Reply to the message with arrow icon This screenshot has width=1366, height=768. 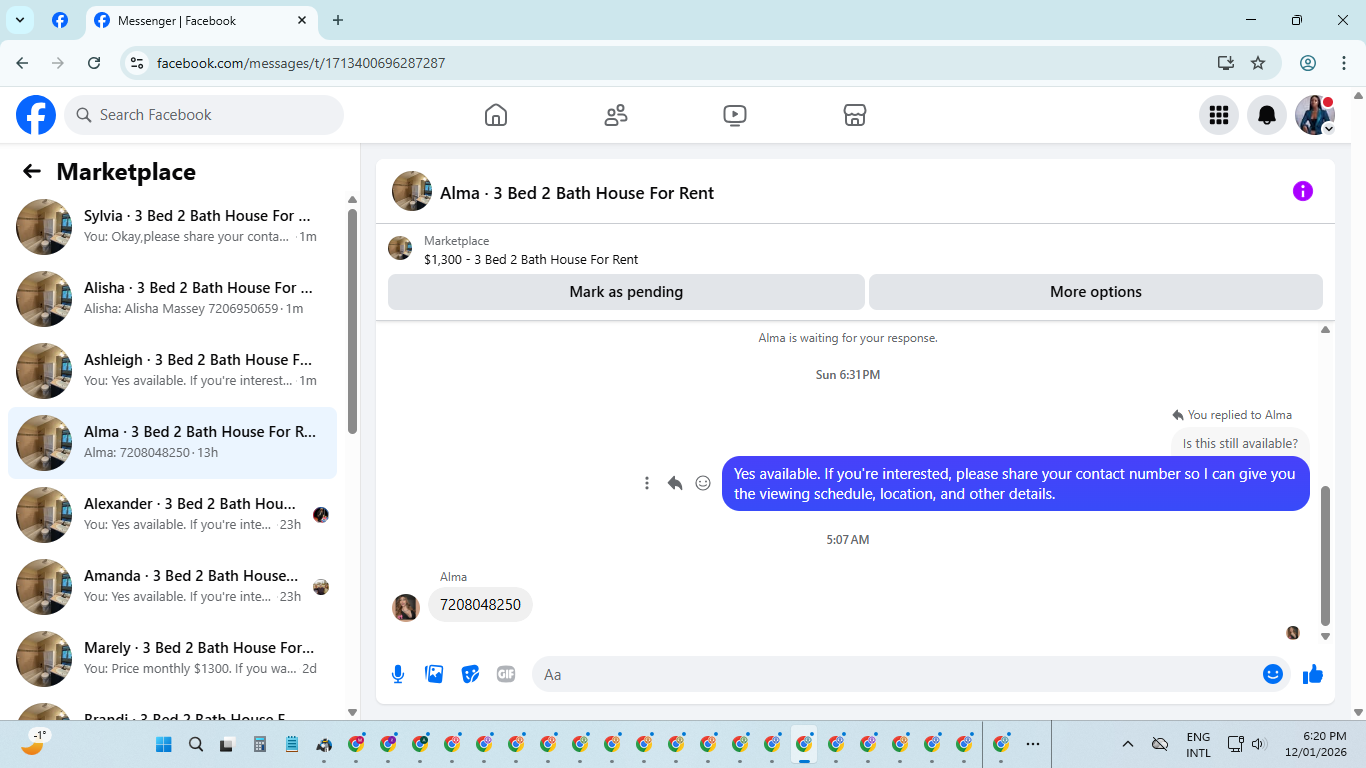point(675,483)
